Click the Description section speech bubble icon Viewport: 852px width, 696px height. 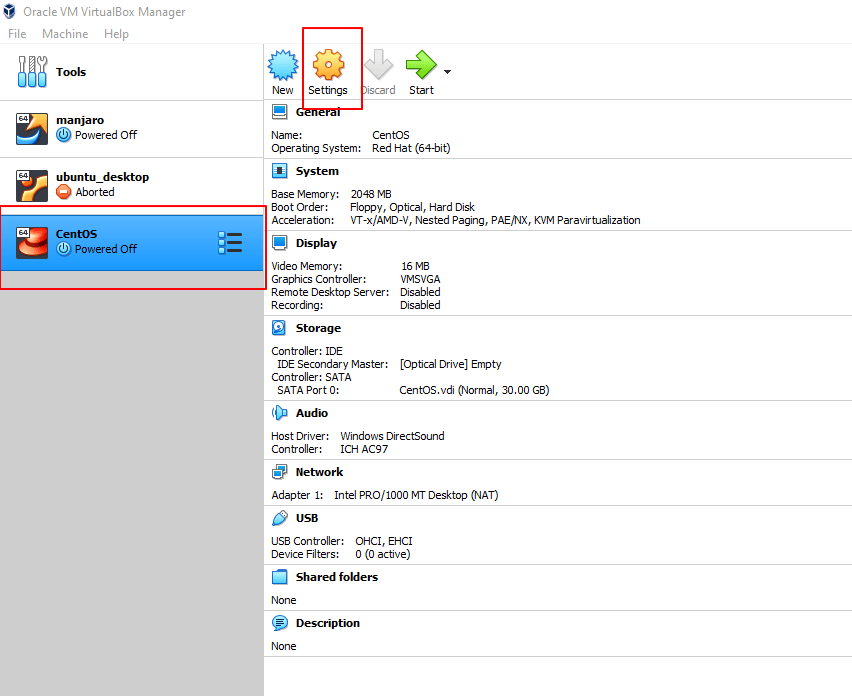[280, 623]
